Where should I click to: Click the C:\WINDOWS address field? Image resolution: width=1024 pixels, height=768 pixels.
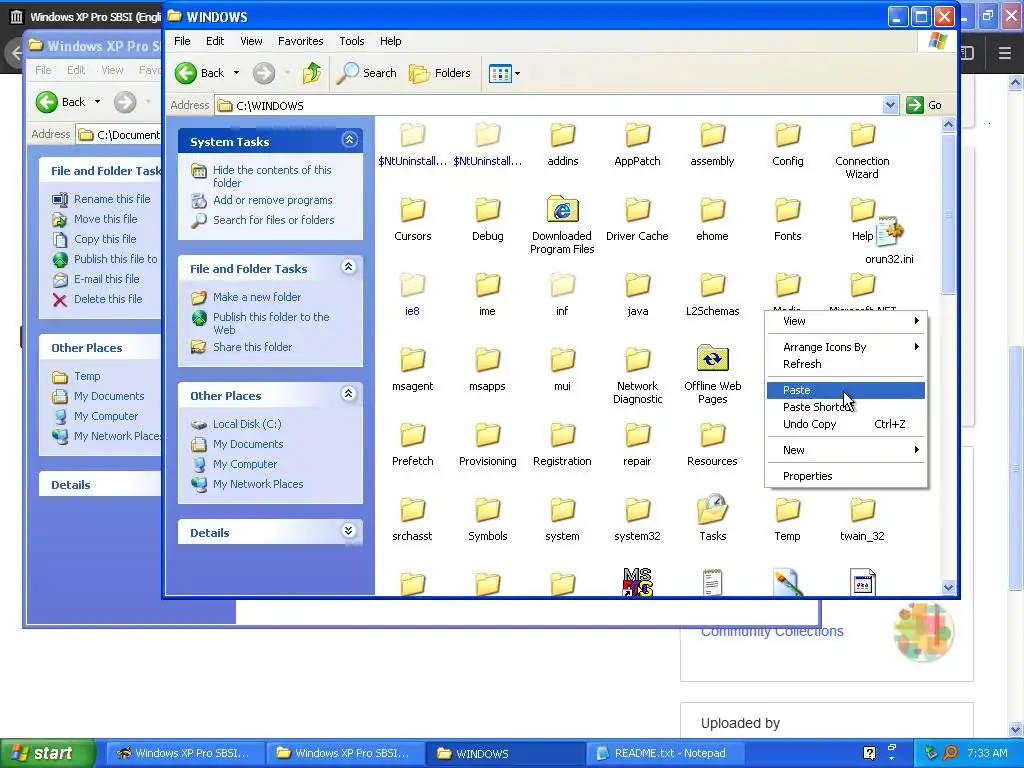pos(549,105)
